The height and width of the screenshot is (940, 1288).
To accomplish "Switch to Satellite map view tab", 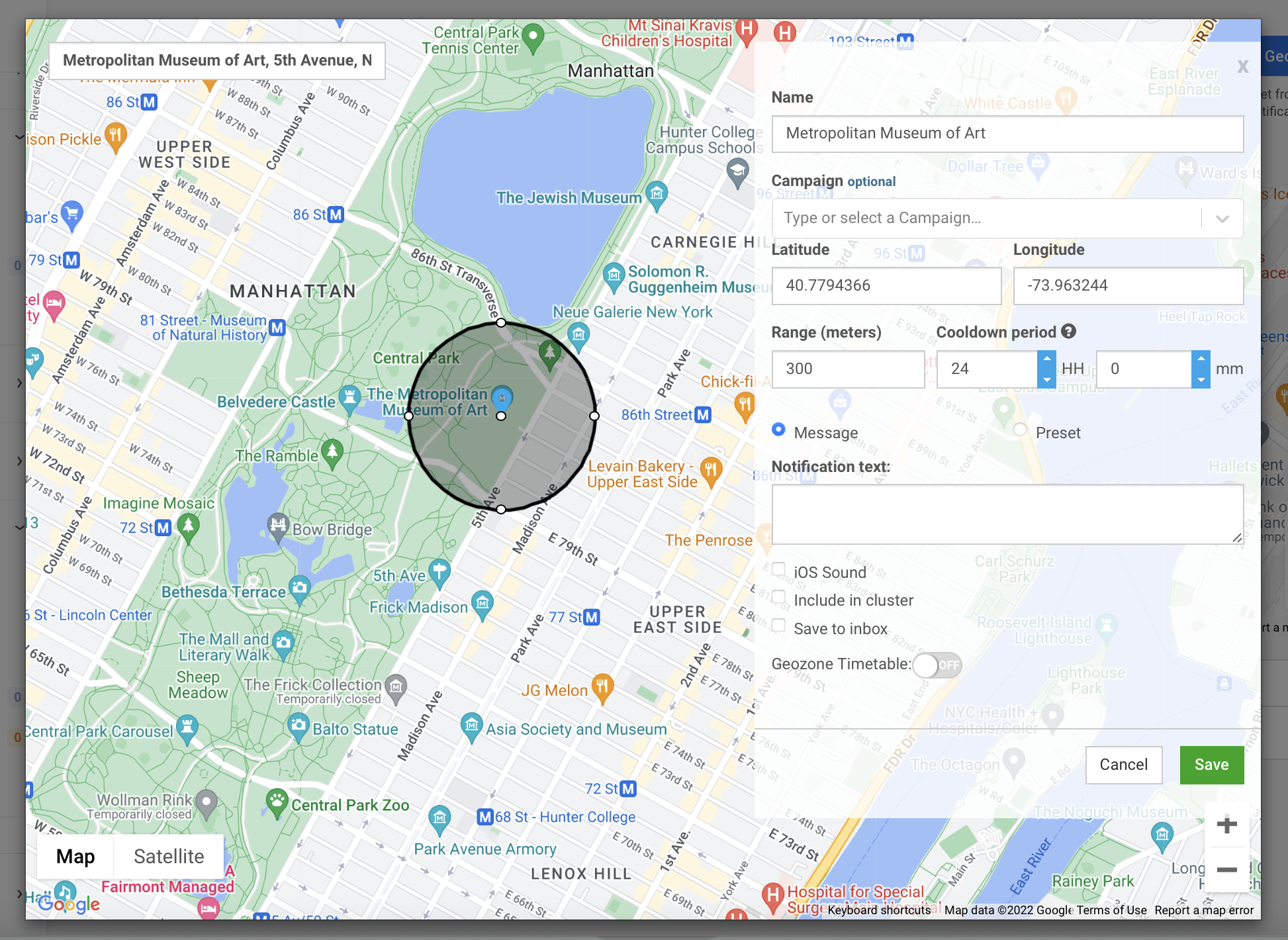I will click(167, 856).
